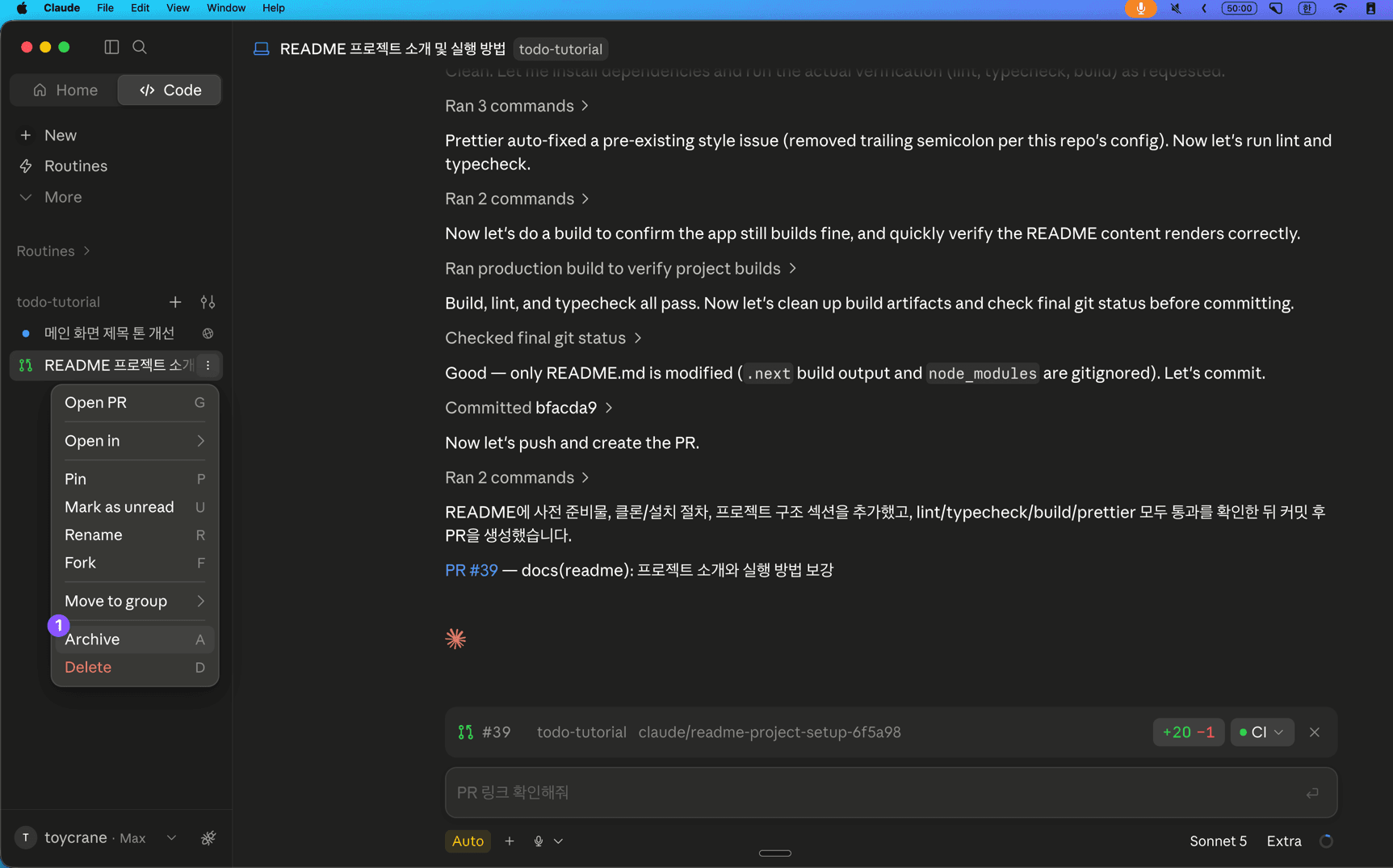
Task: Open the Wi-Fi status menu
Action: click(1340, 8)
